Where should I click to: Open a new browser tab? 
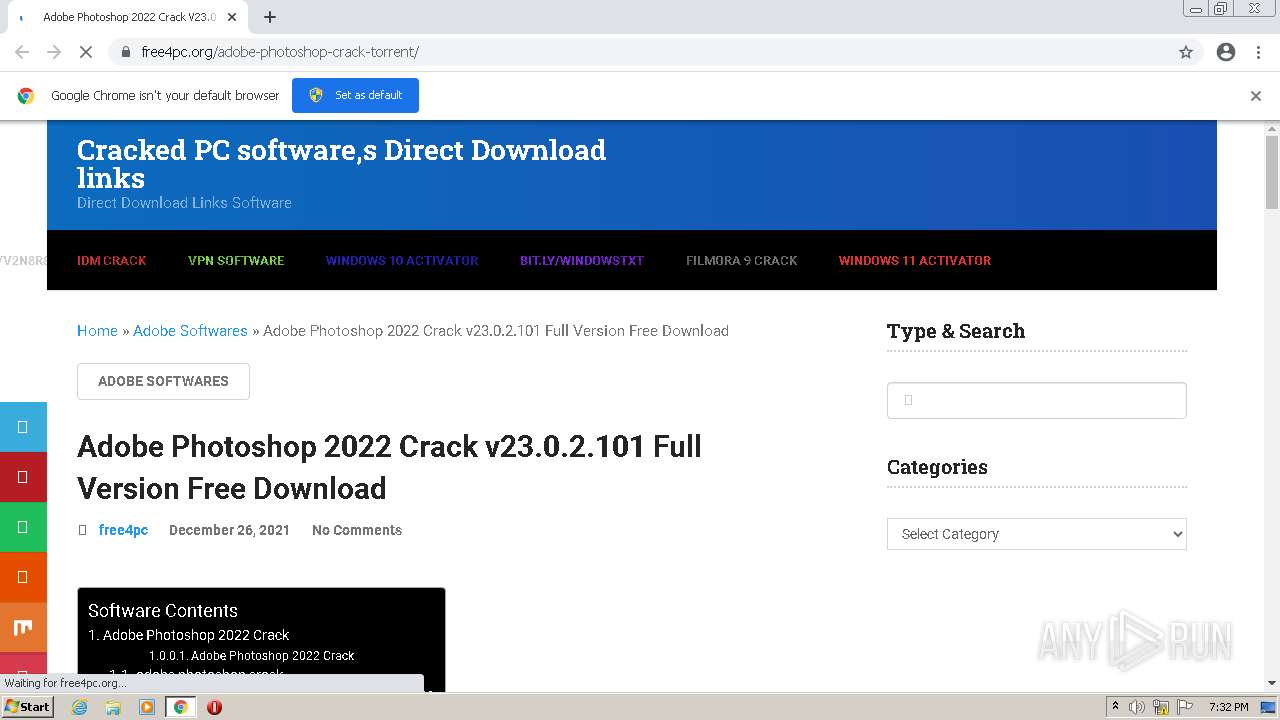click(x=270, y=17)
